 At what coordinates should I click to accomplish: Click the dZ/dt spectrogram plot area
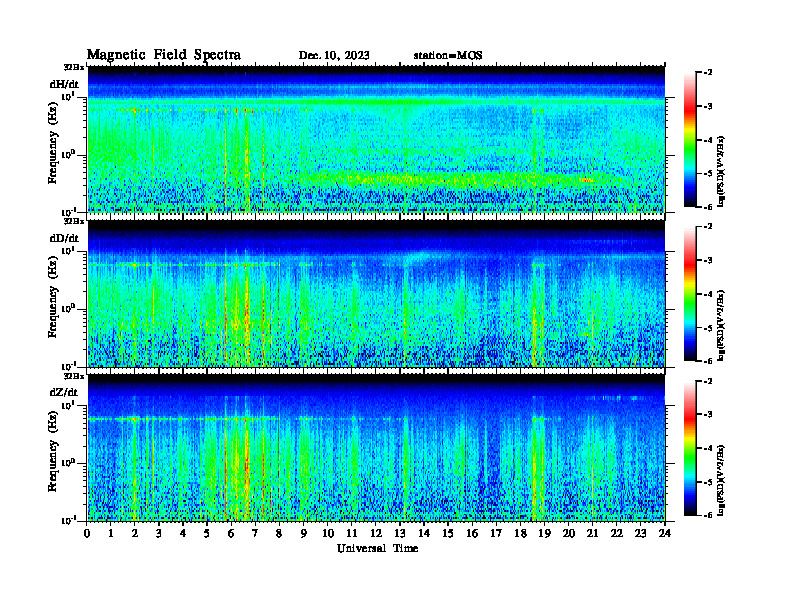376,448
